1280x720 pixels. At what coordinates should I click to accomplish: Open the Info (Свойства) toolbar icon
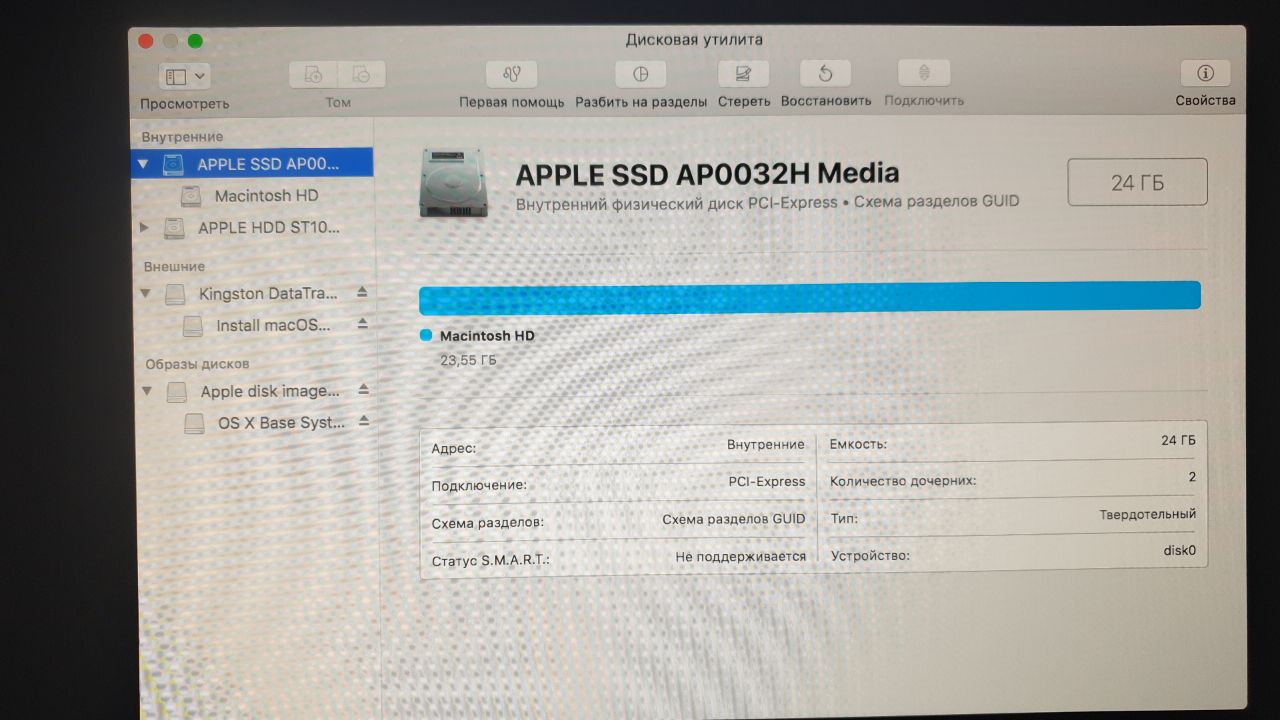point(1205,73)
